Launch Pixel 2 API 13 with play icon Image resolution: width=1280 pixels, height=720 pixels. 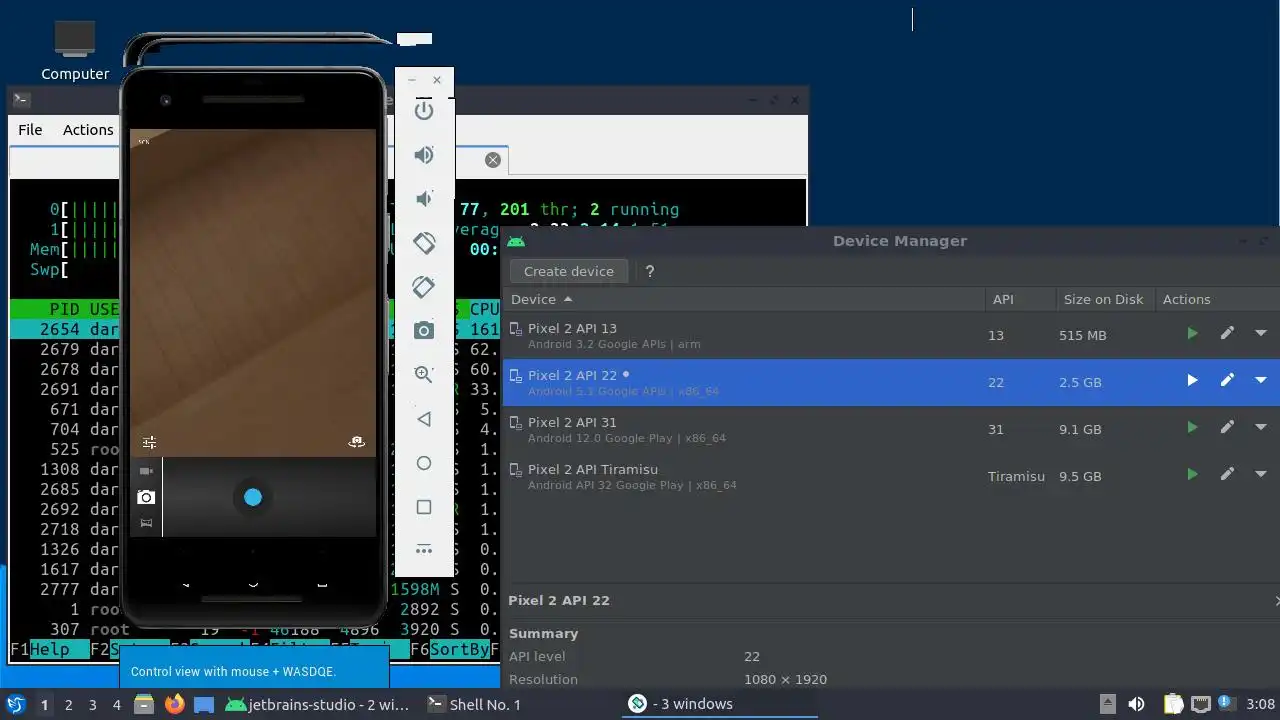(x=1192, y=334)
